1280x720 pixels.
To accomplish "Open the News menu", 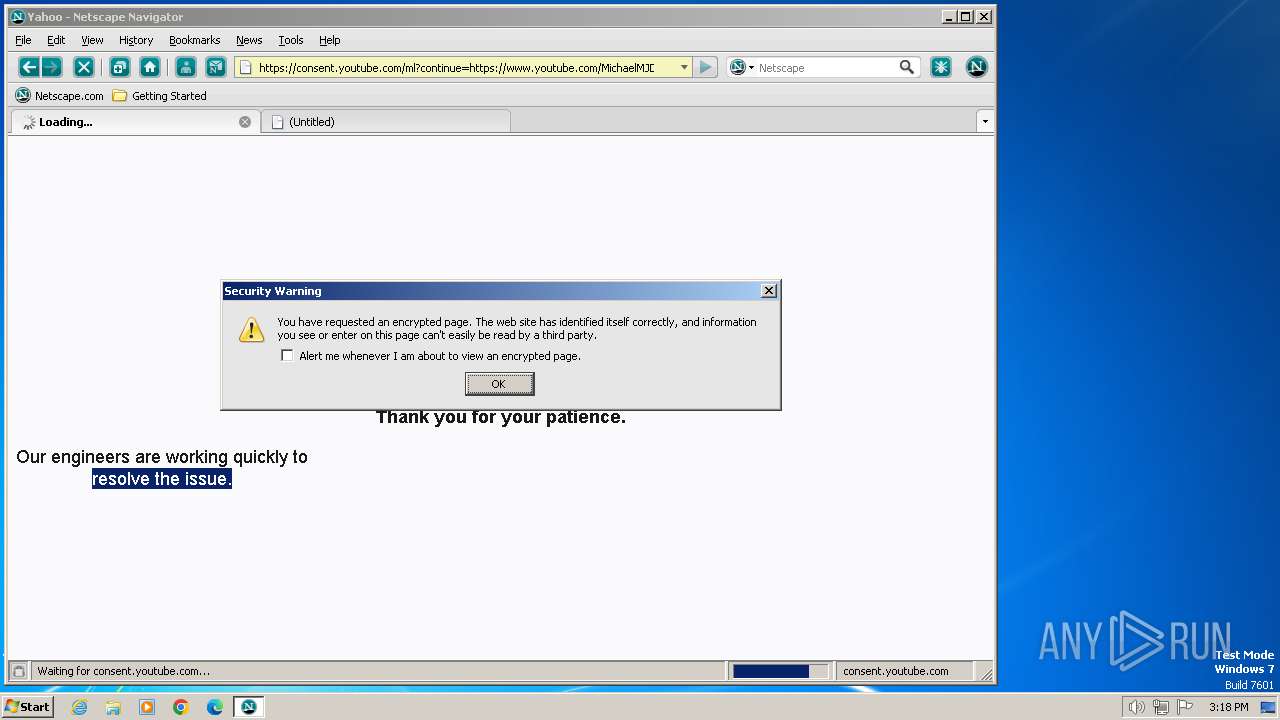I will click(249, 40).
